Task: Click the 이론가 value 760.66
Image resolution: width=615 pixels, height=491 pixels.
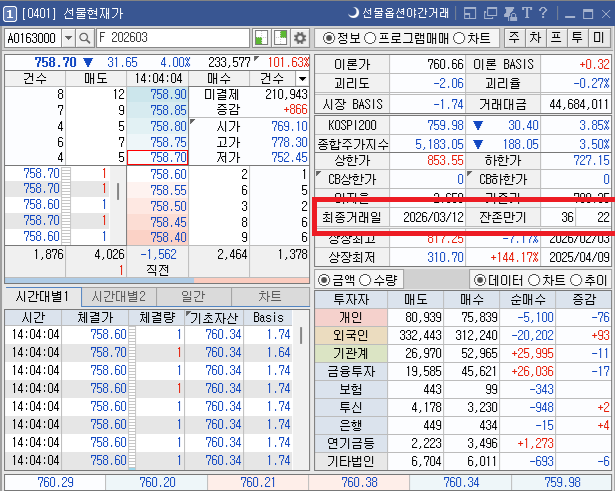Action: click(x=445, y=64)
